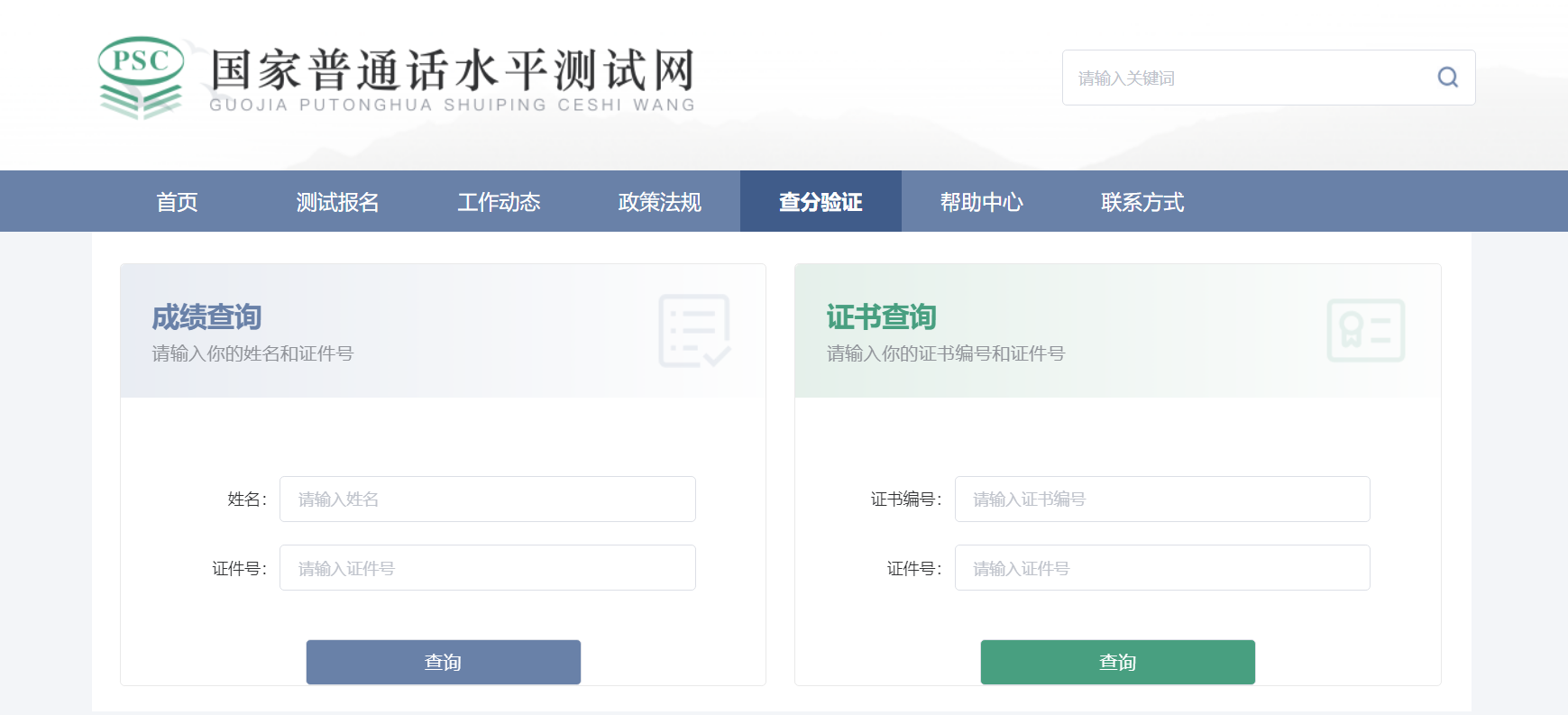This screenshot has height=715, width=1568.
Task: Click the 成绩查询 panel heading
Action: (x=206, y=317)
